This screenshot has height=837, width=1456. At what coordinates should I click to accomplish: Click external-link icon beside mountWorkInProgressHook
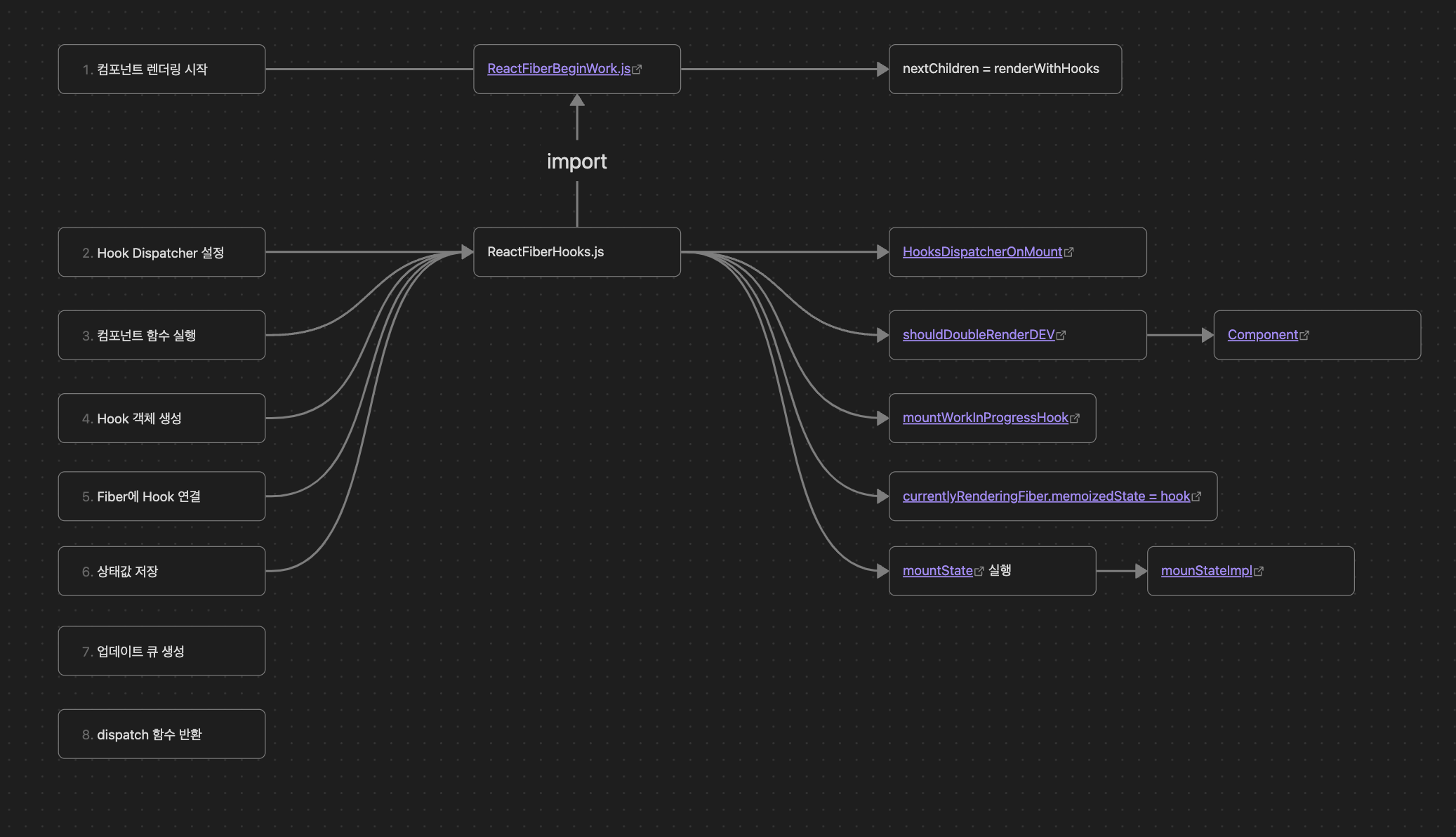point(1075,419)
